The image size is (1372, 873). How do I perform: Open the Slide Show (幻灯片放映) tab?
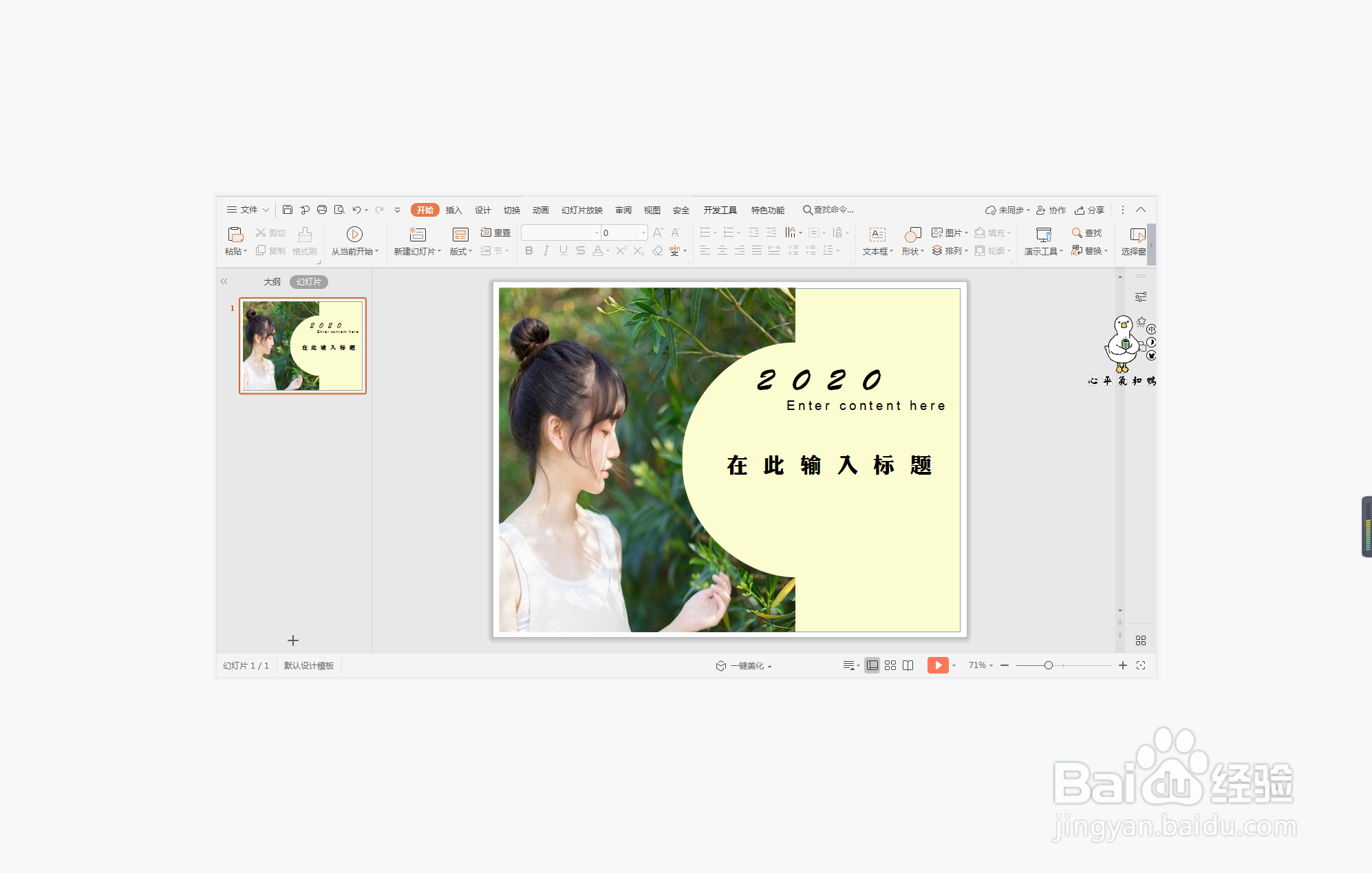click(x=582, y=210)
